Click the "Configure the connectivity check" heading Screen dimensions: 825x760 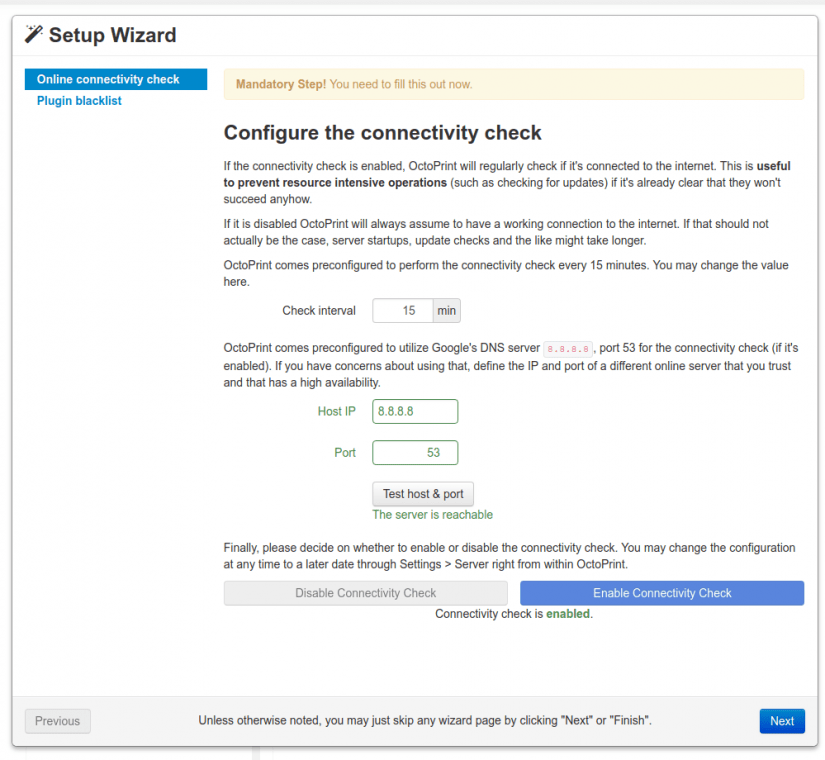pos(382,133)
